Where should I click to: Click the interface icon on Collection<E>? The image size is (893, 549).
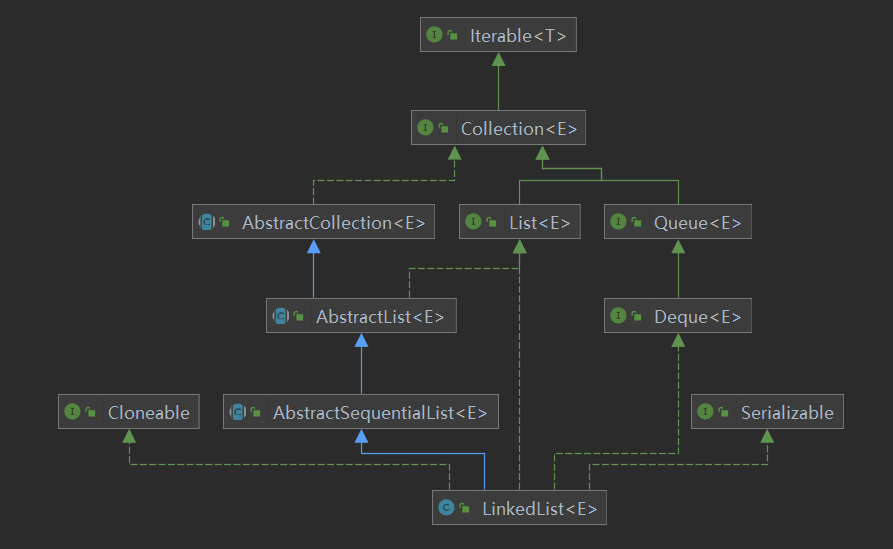[425, 128]
